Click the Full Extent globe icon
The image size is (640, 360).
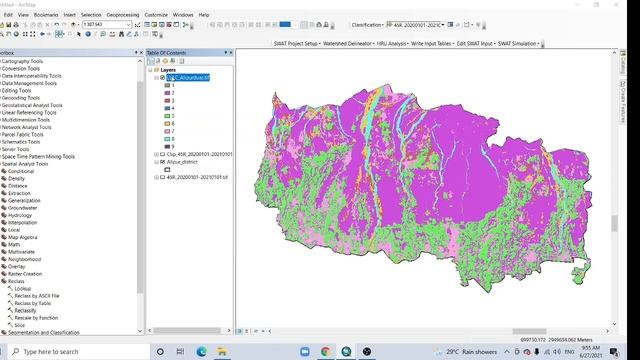click(x=16, y=34)
